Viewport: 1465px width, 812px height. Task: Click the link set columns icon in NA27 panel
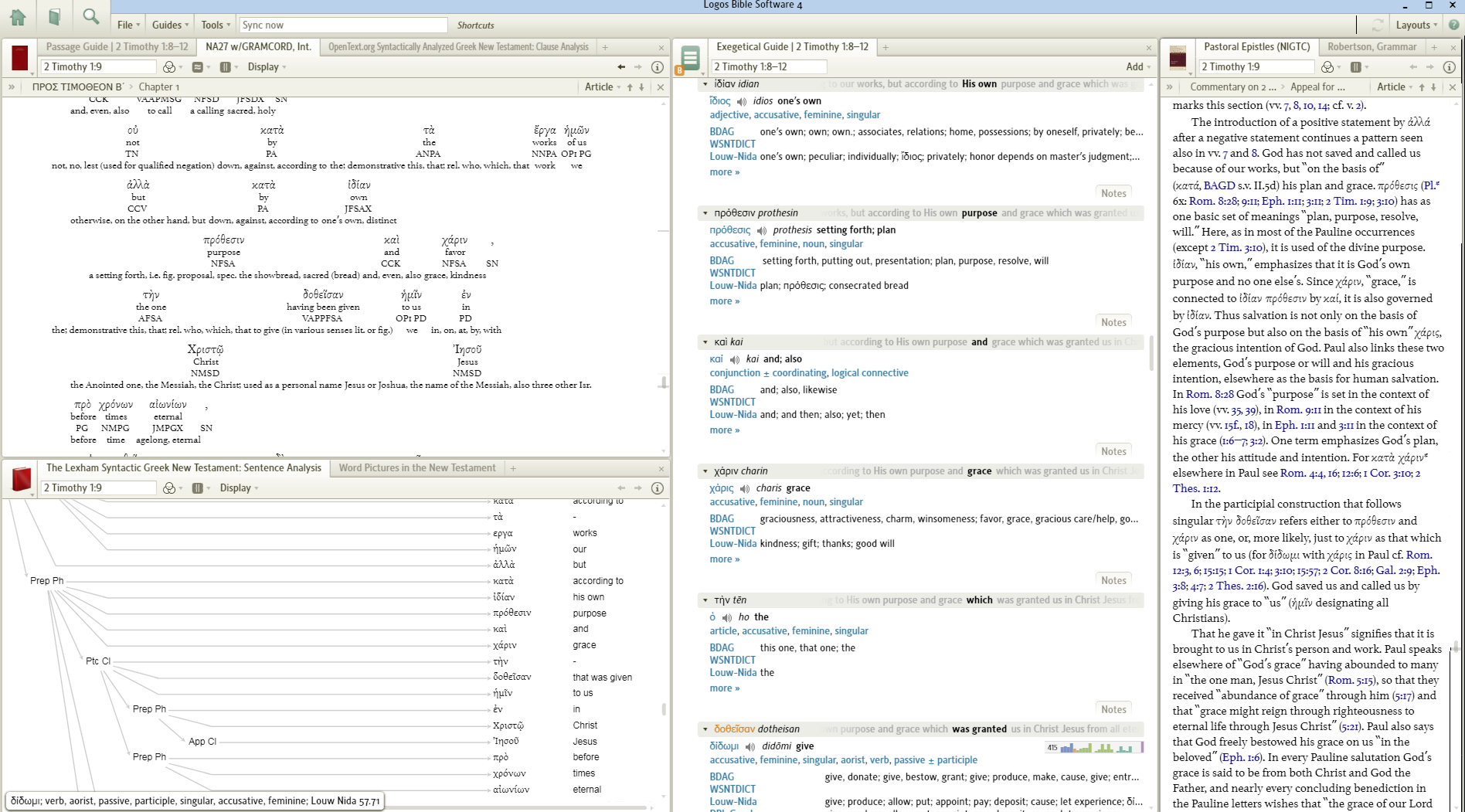tap(225, 67)
